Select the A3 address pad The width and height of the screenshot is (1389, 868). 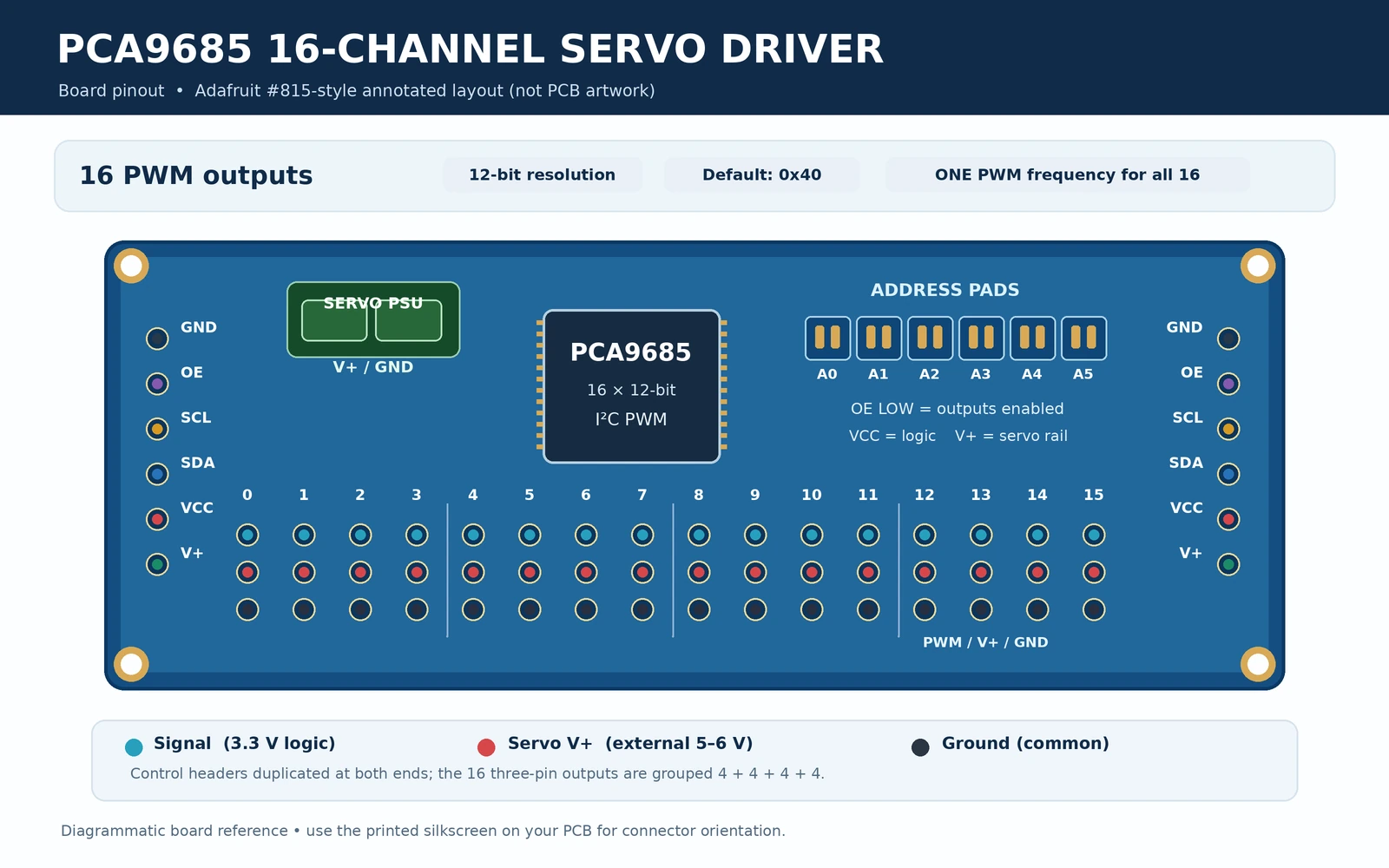point(981,338)
